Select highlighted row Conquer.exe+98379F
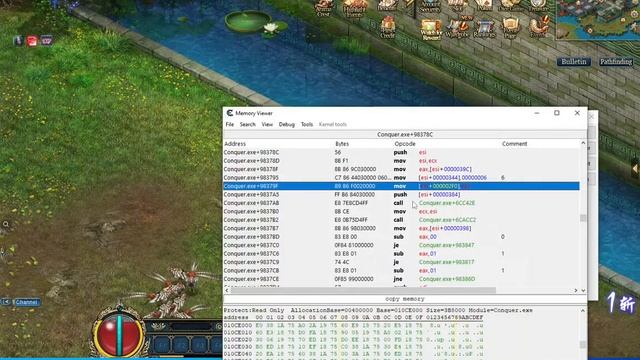The image size is (640, 360). [x=401, y=186]
